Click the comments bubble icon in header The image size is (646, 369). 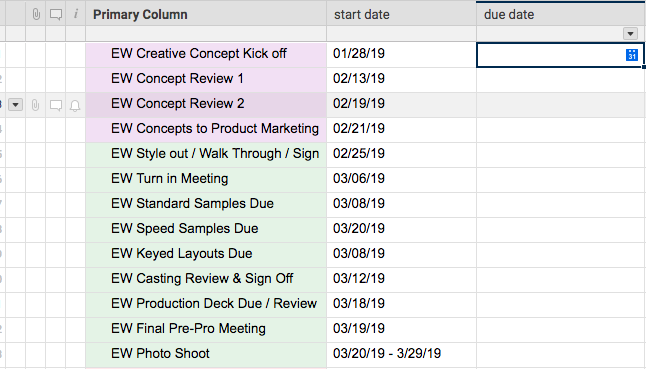pyautogui.click(x=56, y=15)
